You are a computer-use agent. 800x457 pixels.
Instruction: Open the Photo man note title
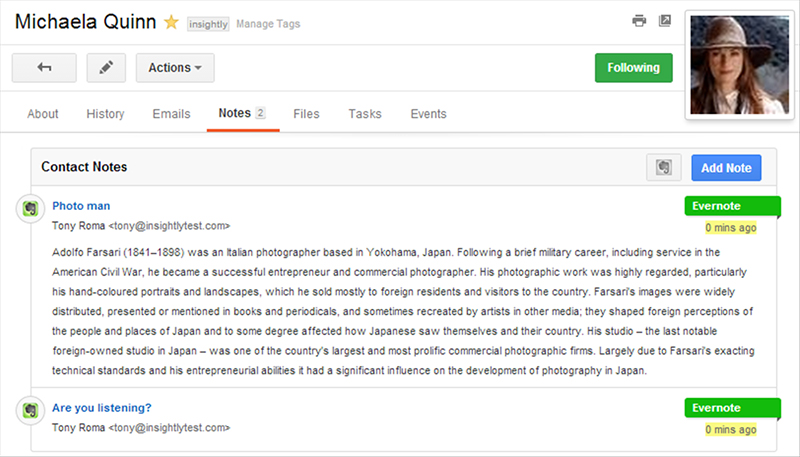[x=81, y=205]
